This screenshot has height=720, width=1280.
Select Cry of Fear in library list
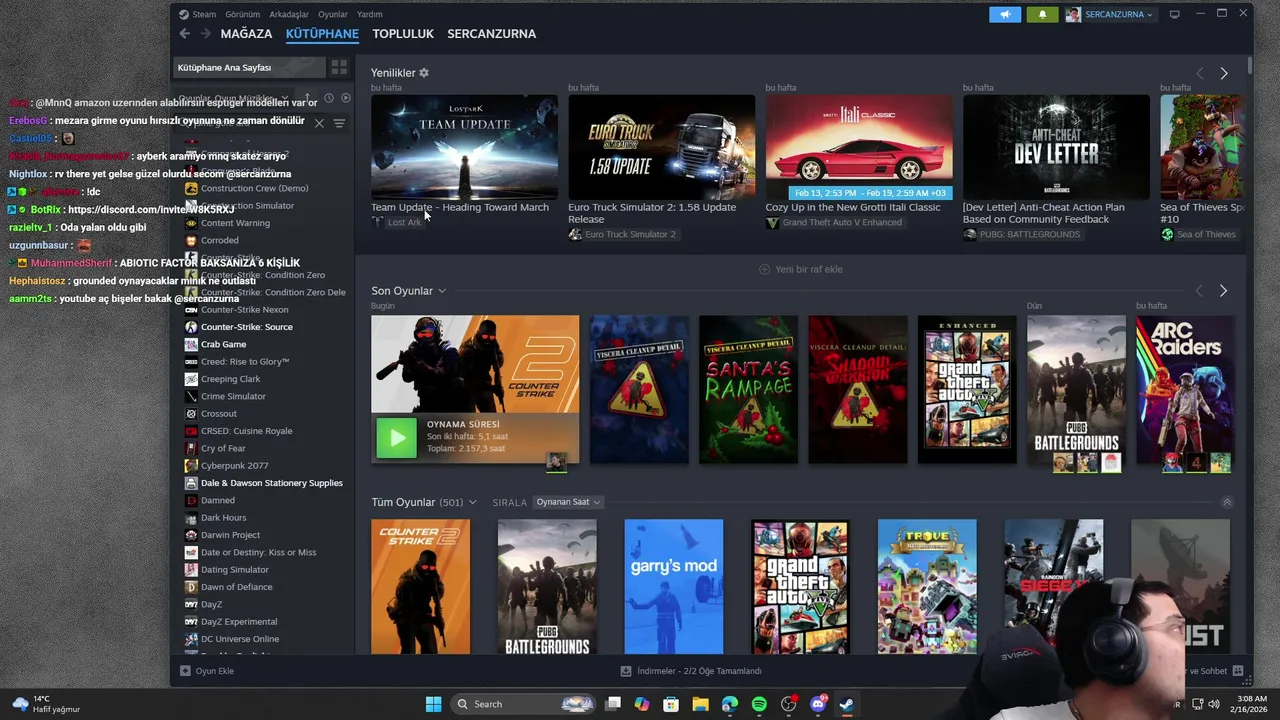[x=223, y=448]
